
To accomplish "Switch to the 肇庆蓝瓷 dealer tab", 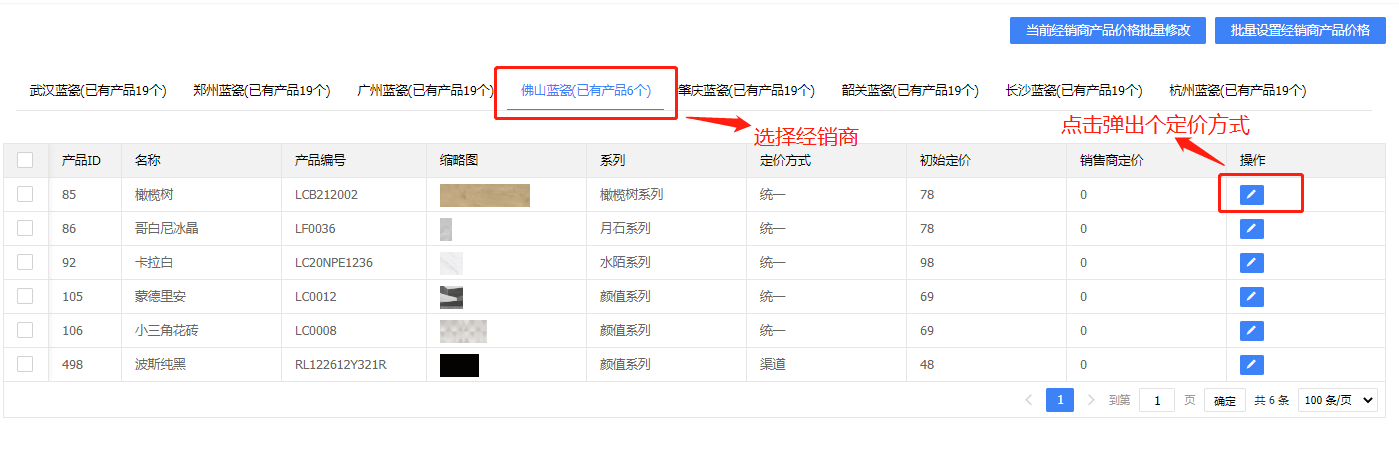I will [x=747, y=91].
